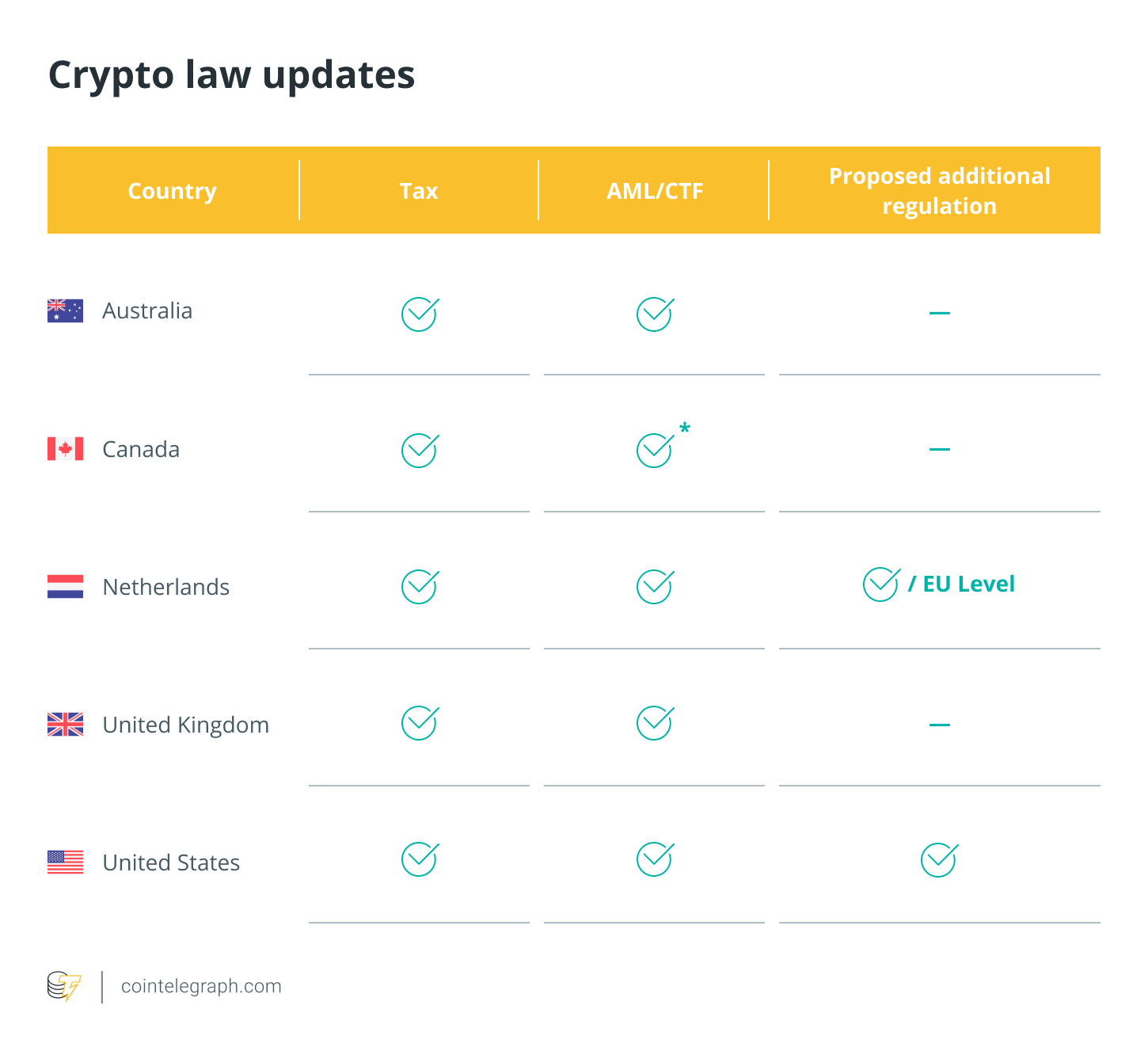Click the Australia proposed regulation dash
The height and width of the screenshot is (1051, 1148).
[939, 313]
